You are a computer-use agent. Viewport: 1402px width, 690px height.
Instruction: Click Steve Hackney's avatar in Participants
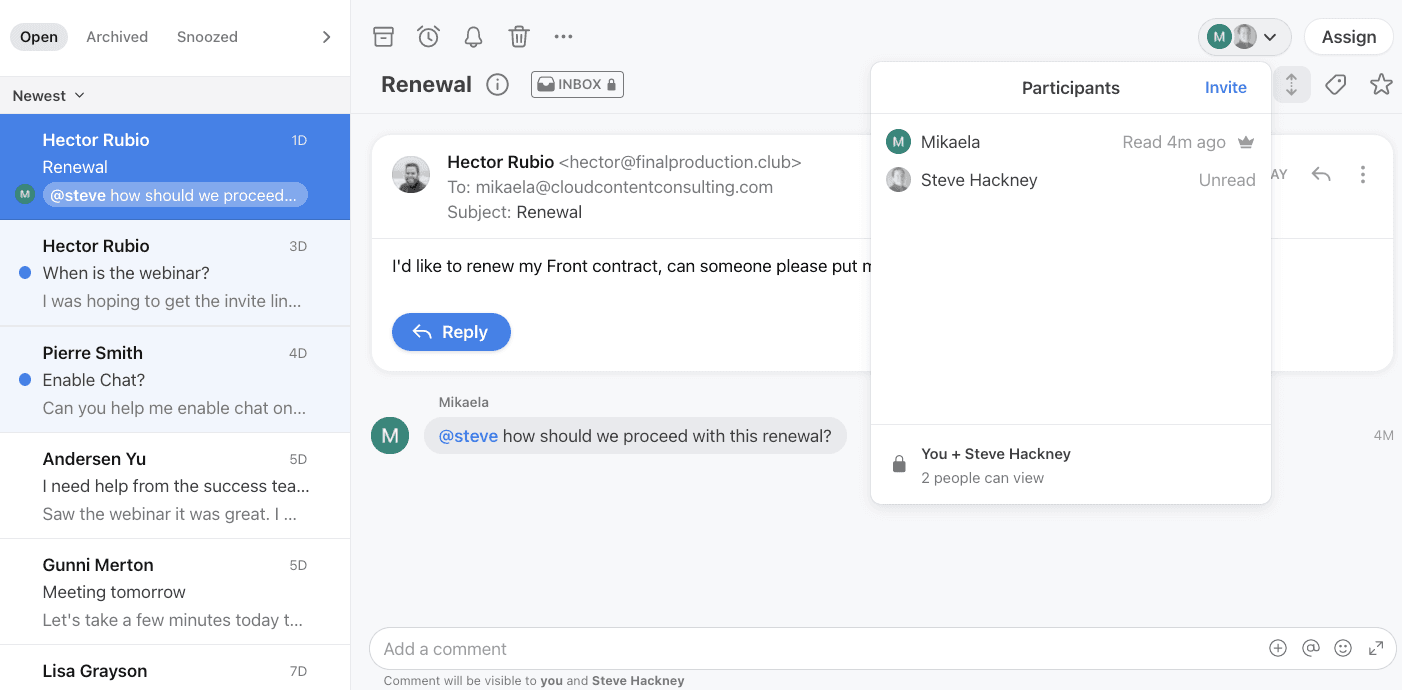[x=898, y=180]
